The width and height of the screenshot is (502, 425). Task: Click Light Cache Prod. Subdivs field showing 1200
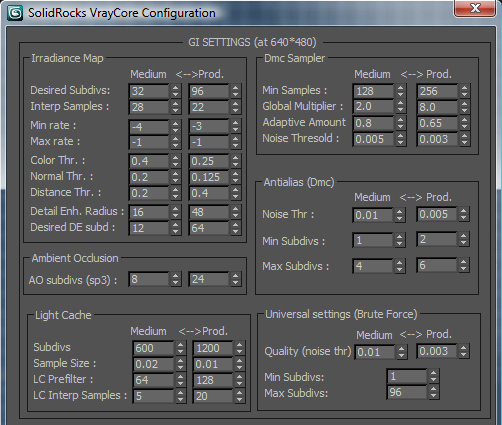tap(213, 348)
